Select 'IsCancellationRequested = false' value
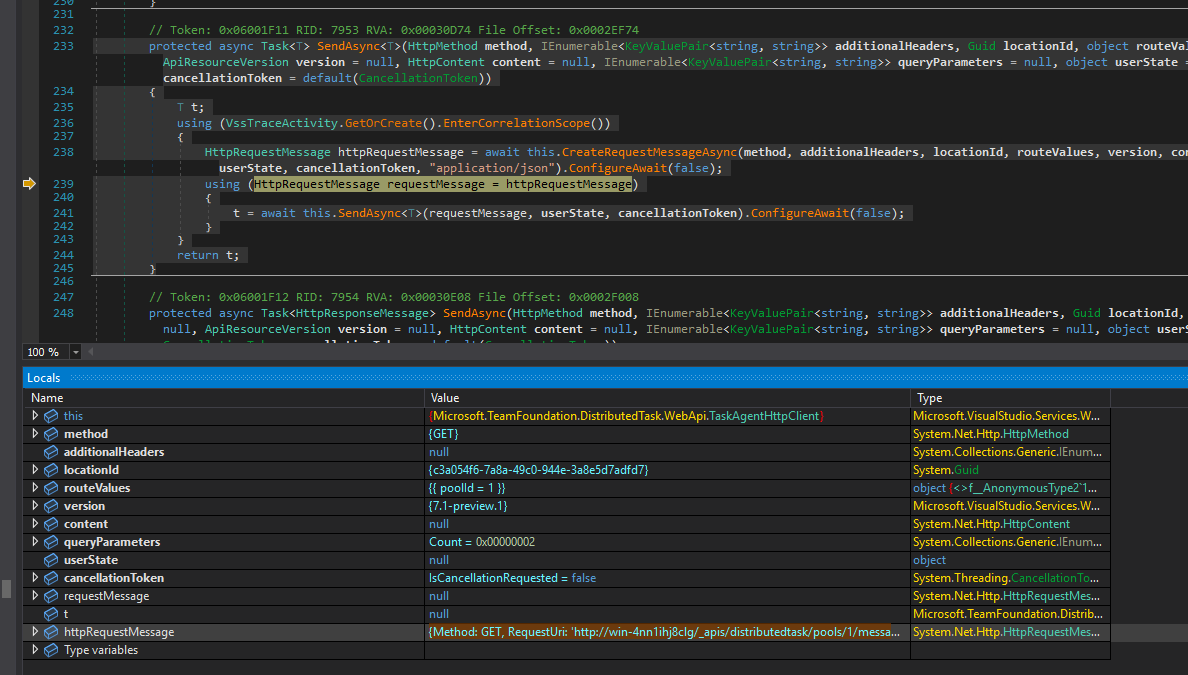 (x=512, y=578)
